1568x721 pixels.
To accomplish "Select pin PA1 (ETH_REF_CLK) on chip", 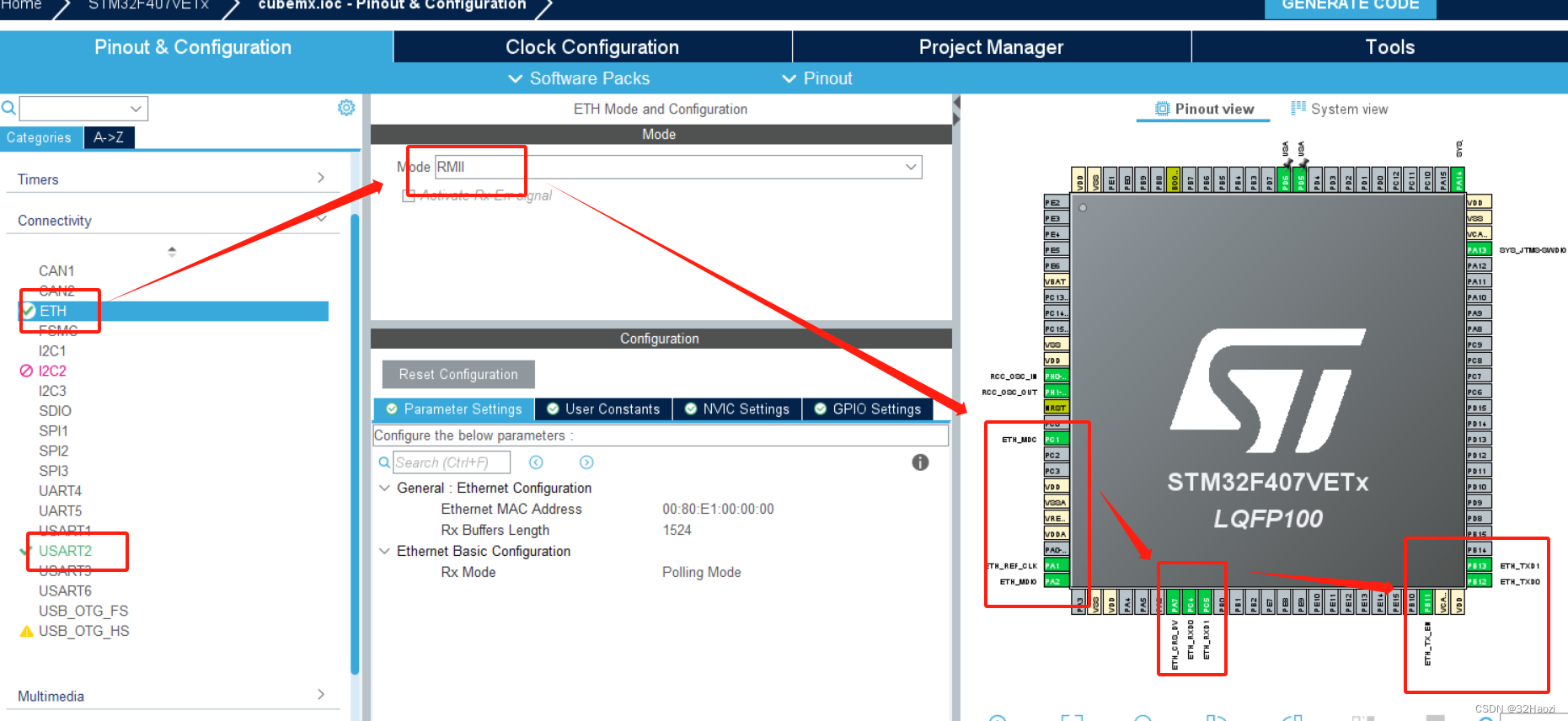I will pyautogui.click(x=1056, y=566).
